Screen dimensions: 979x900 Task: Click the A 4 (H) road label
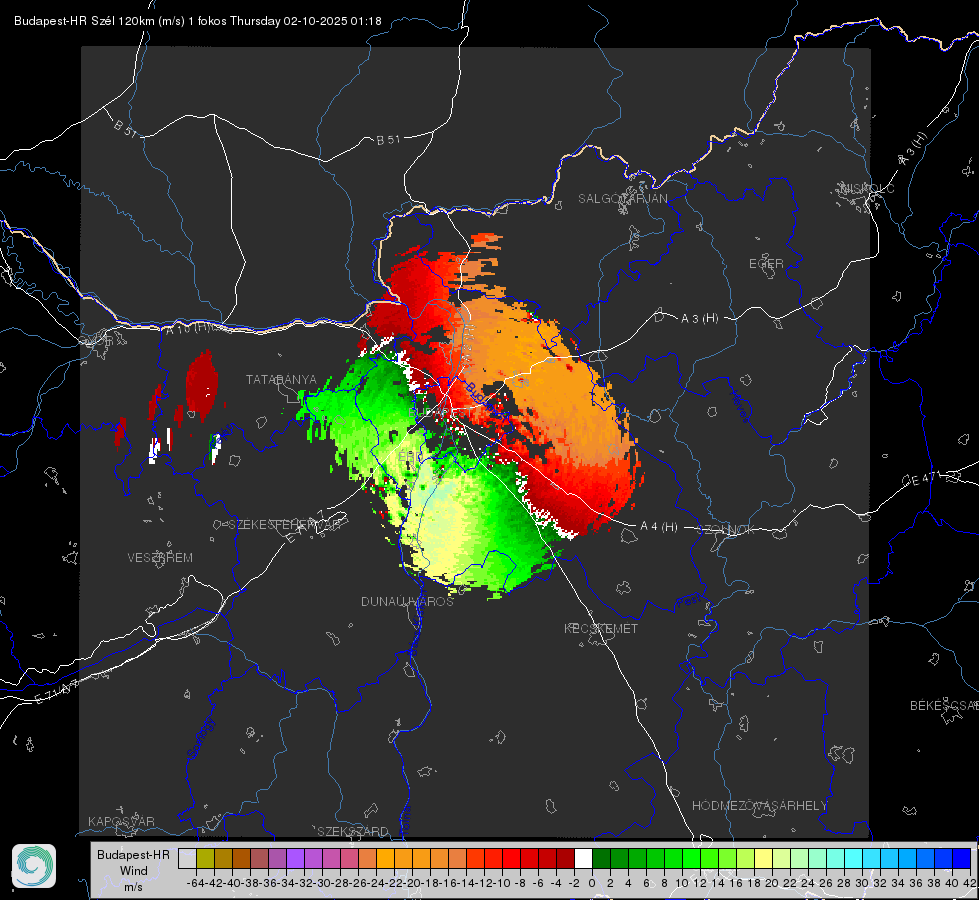pos(659,527)
